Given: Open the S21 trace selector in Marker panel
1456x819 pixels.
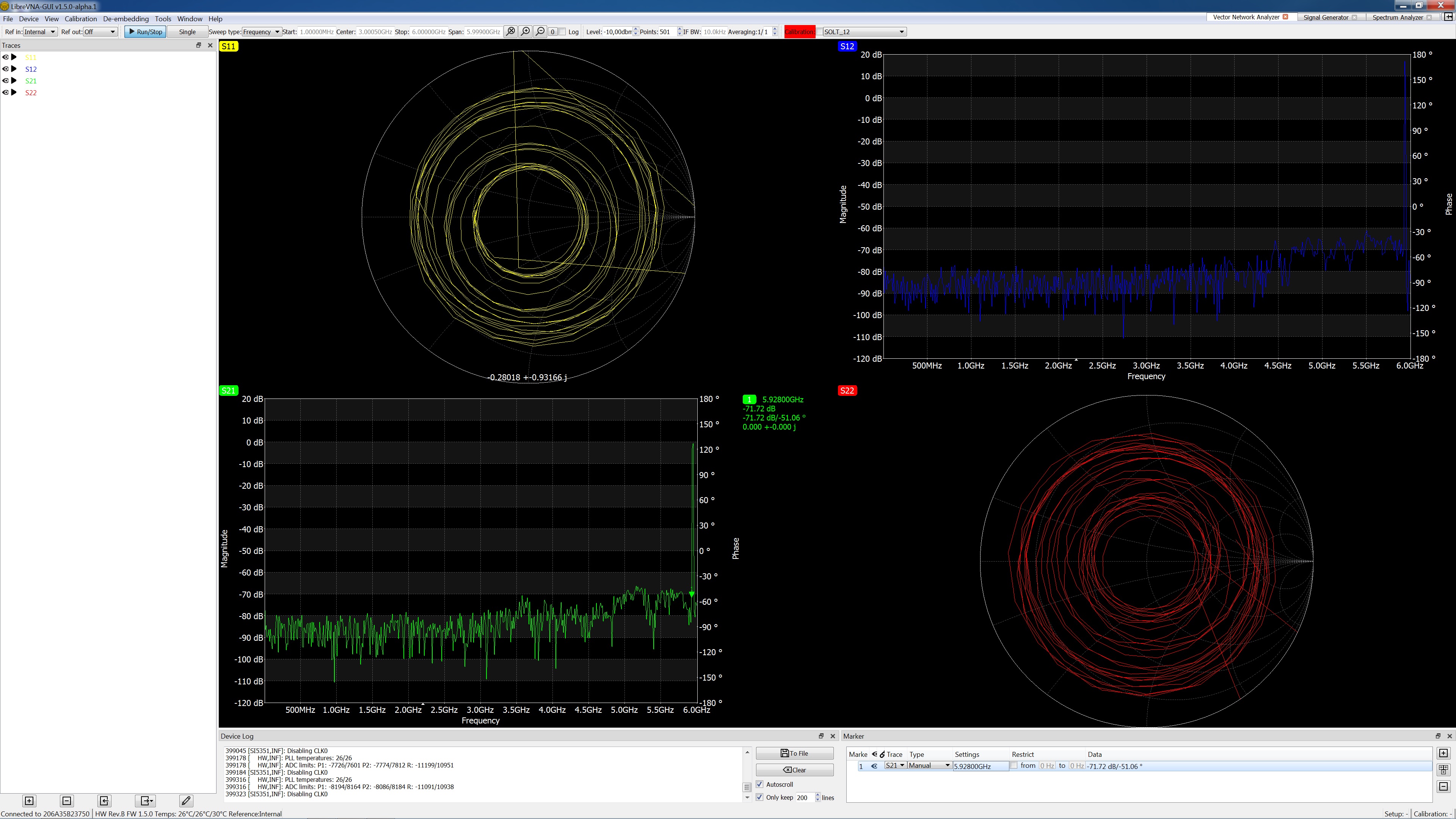Looking at the screenshot, I should [895, 766].
